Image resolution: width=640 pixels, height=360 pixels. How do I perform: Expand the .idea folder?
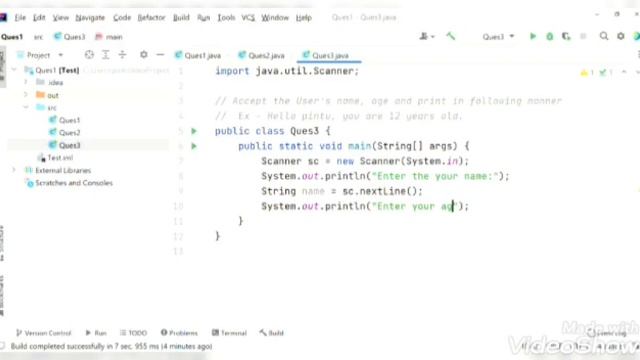pos(26,82)
